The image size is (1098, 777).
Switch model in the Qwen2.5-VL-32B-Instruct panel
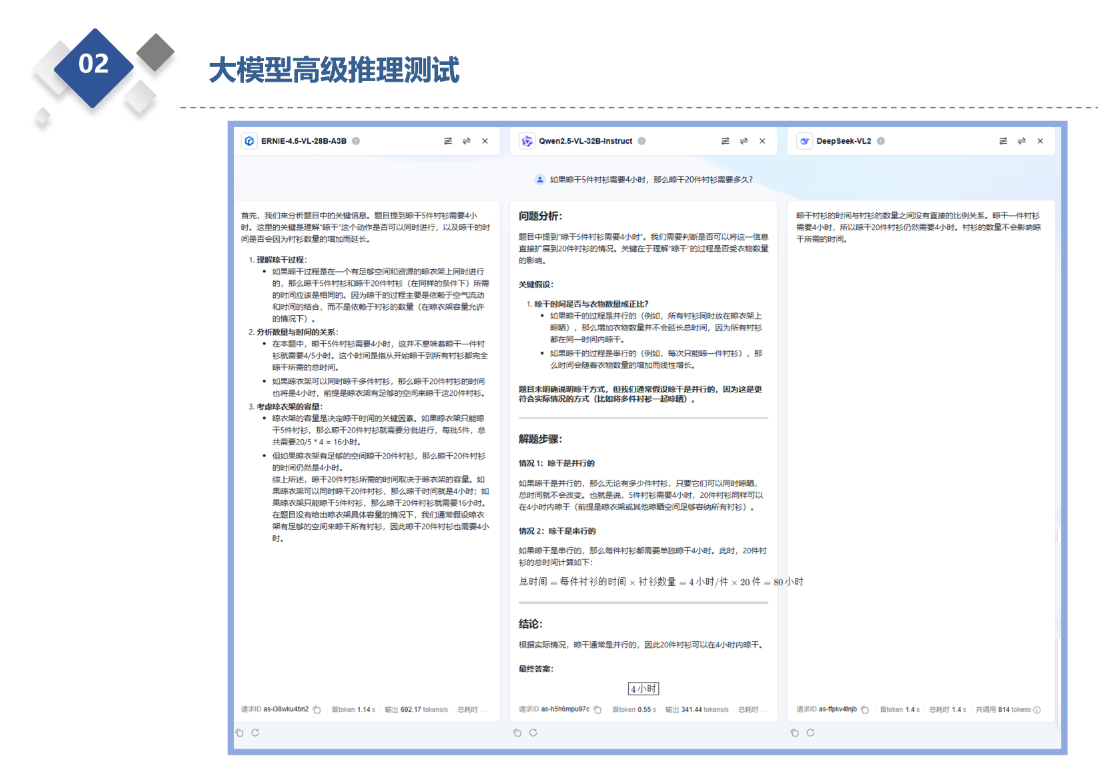(744, 142)
